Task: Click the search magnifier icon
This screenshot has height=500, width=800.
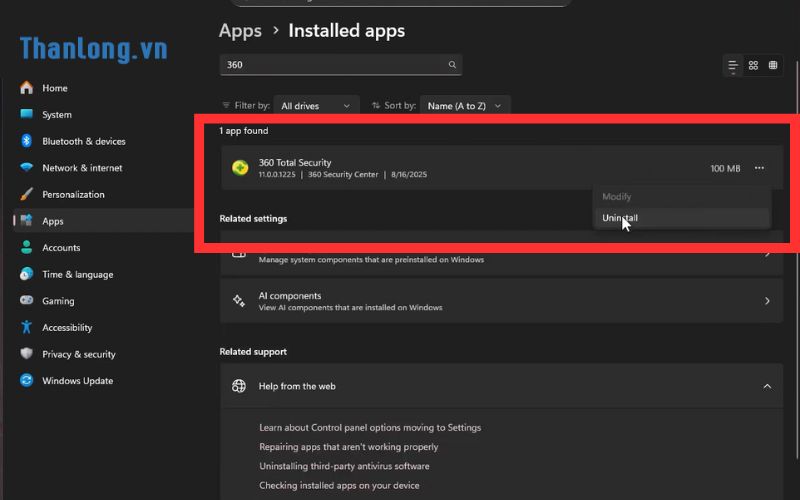Action: (452, 65)
